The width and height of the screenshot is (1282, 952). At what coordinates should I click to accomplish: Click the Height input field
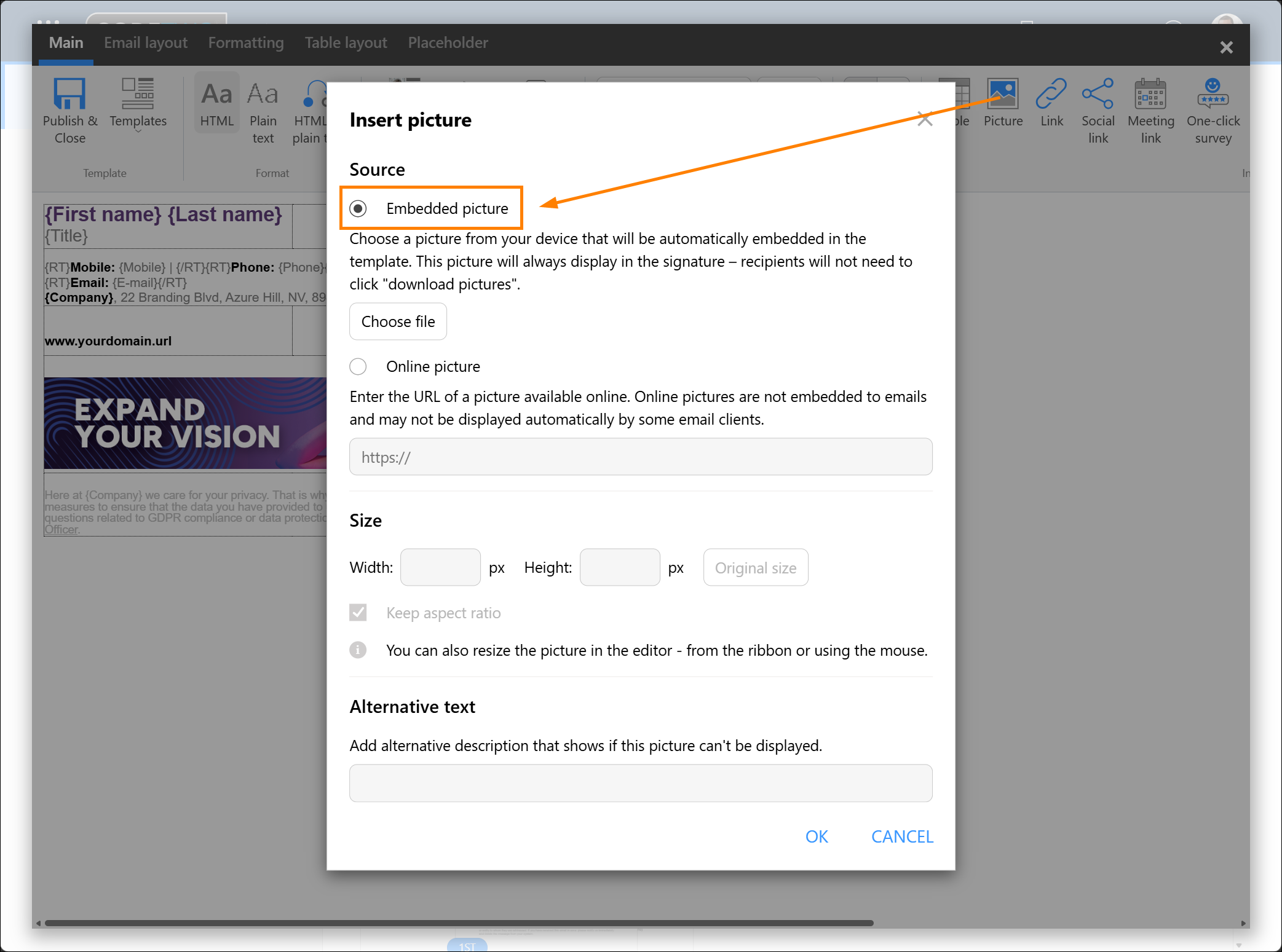click(x=620, y=567)
